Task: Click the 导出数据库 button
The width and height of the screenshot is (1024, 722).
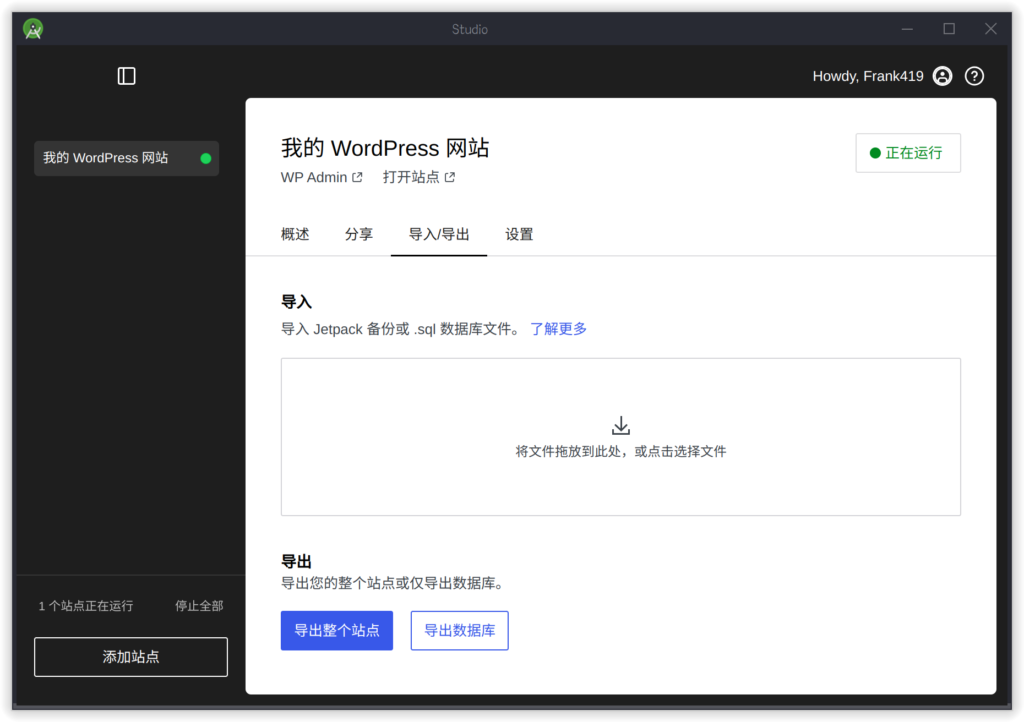Action: [459, 630]
